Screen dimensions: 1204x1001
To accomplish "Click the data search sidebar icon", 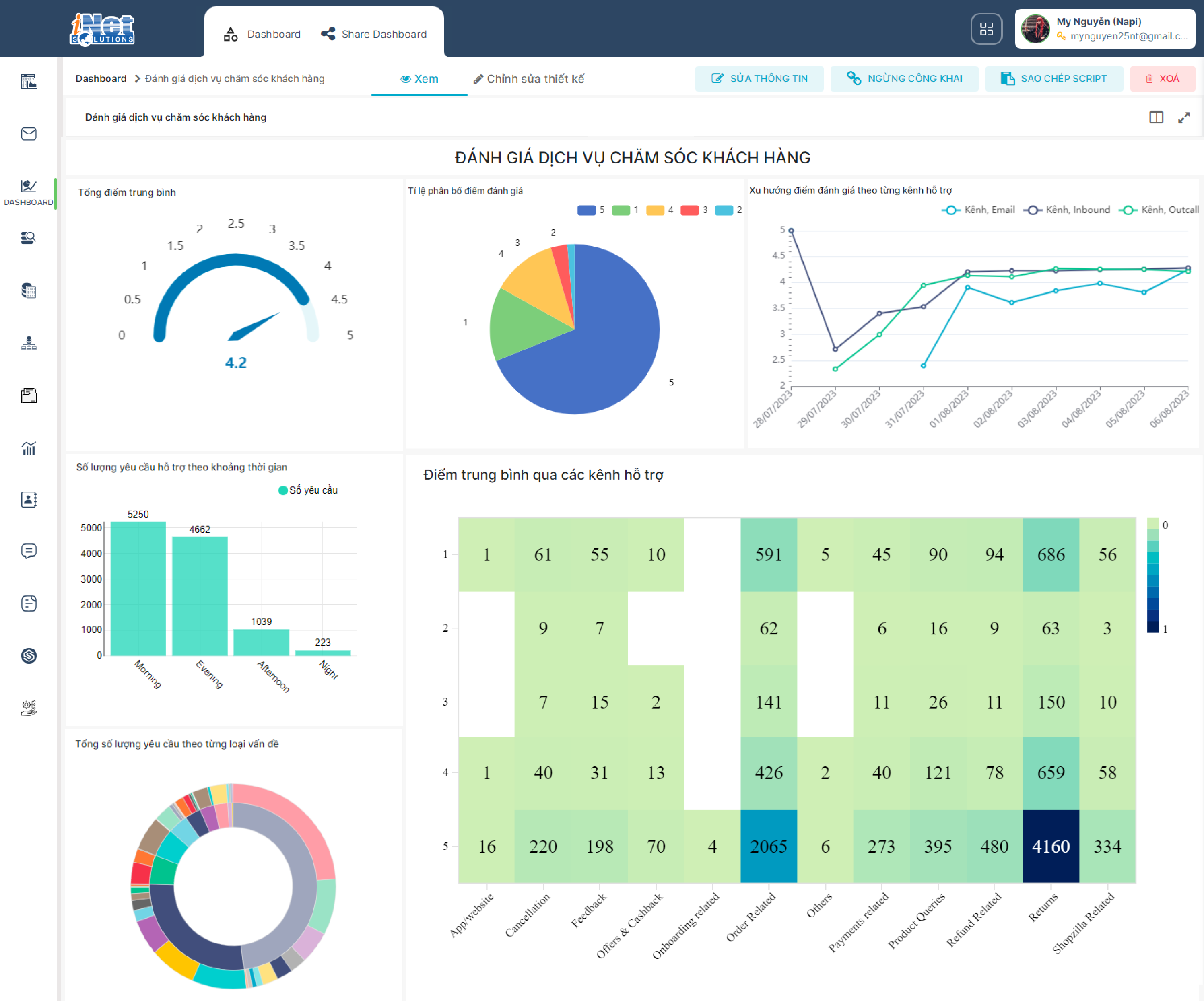I will pos(29,237).
